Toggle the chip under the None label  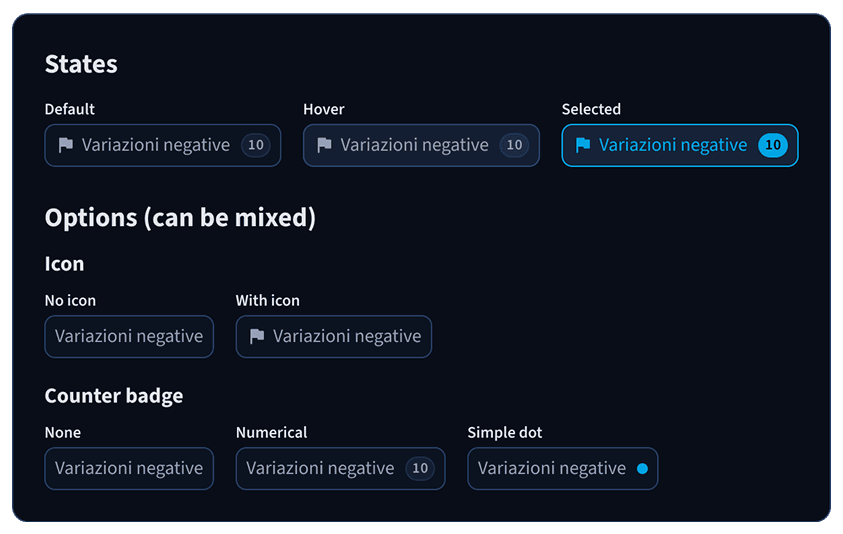[129, 468]
